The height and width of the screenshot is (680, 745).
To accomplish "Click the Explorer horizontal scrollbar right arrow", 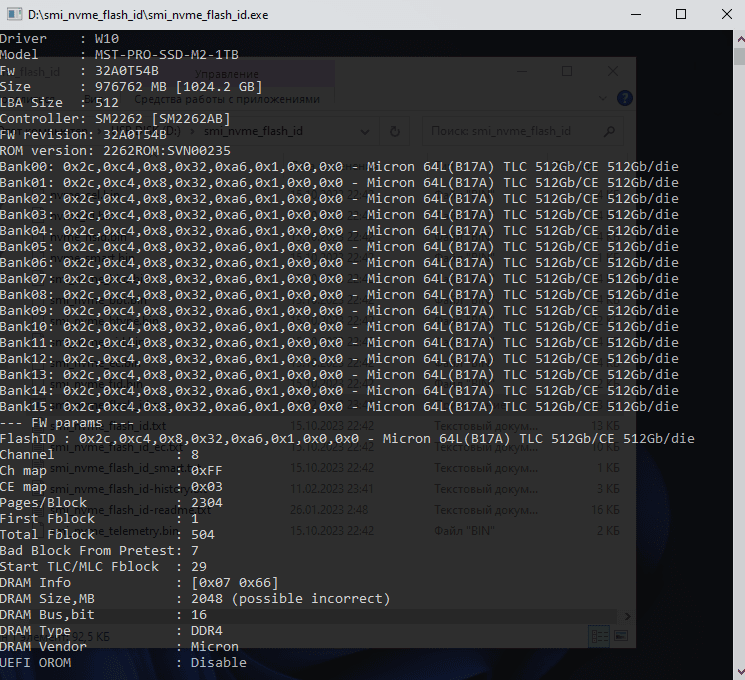I will [628, 616].
